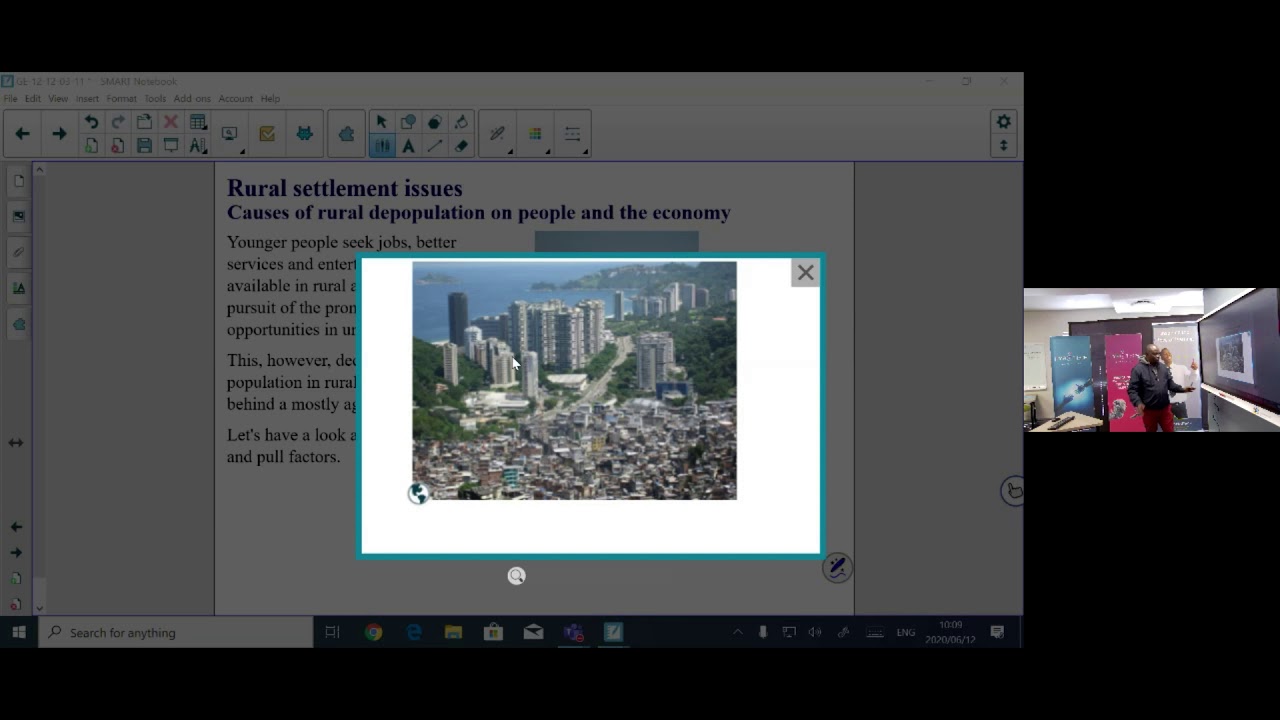1280x720 pixels.
Task: Open the monster game activity icon
Action: tap(304, 134)
